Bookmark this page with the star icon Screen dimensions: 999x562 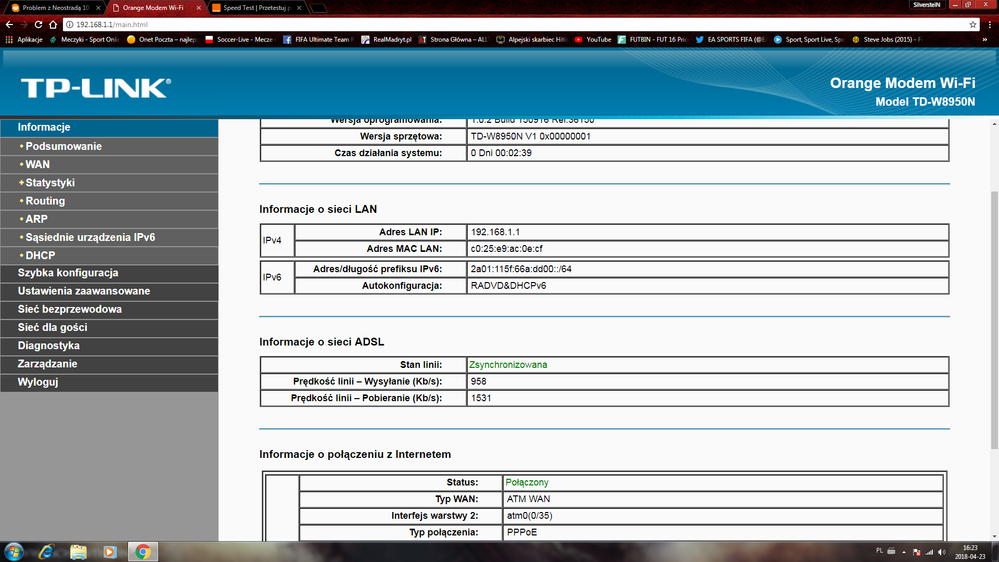click(x=973, y=24)
